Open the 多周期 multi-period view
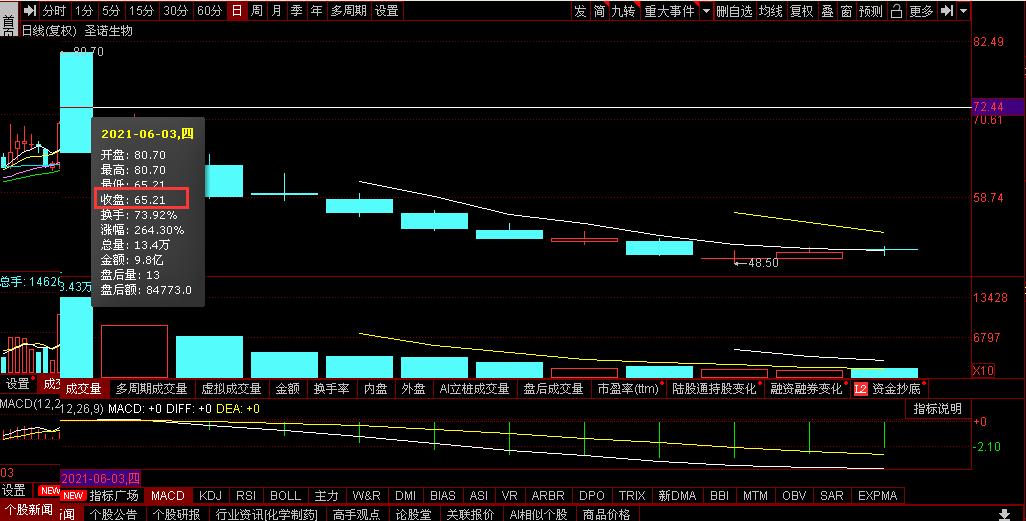Image resolution: width=1026 pixels, height=521 pixels. pos(349,10)
